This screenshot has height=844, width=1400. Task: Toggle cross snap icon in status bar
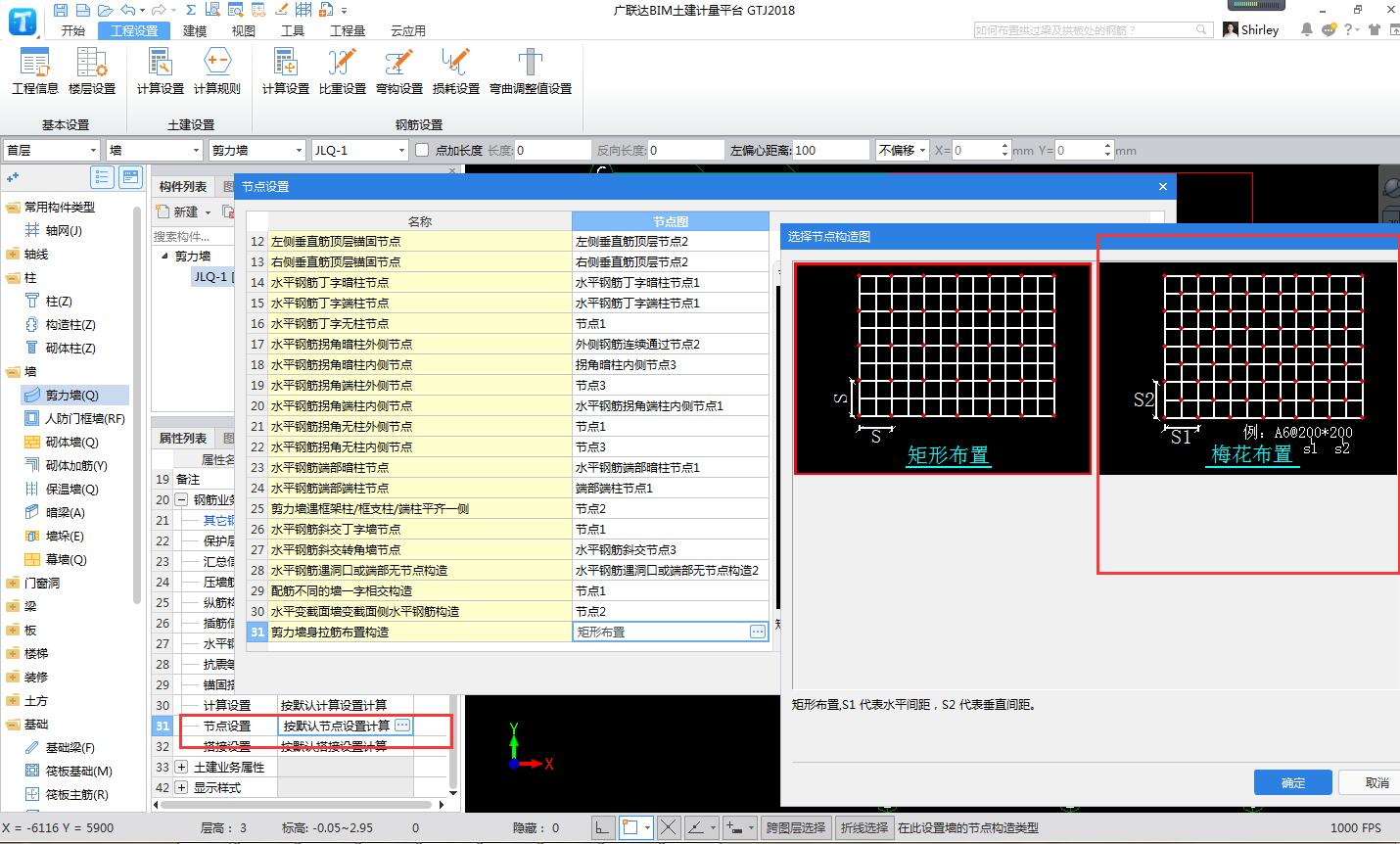point(669,827)
